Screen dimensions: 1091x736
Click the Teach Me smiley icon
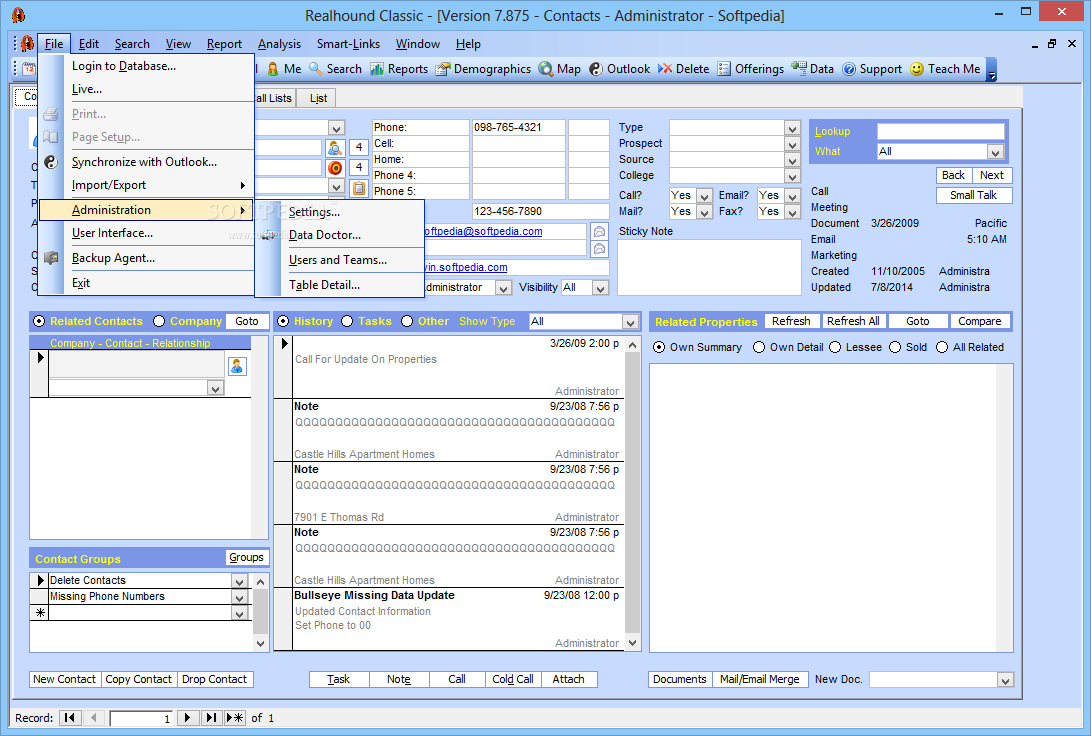(917, 69)
